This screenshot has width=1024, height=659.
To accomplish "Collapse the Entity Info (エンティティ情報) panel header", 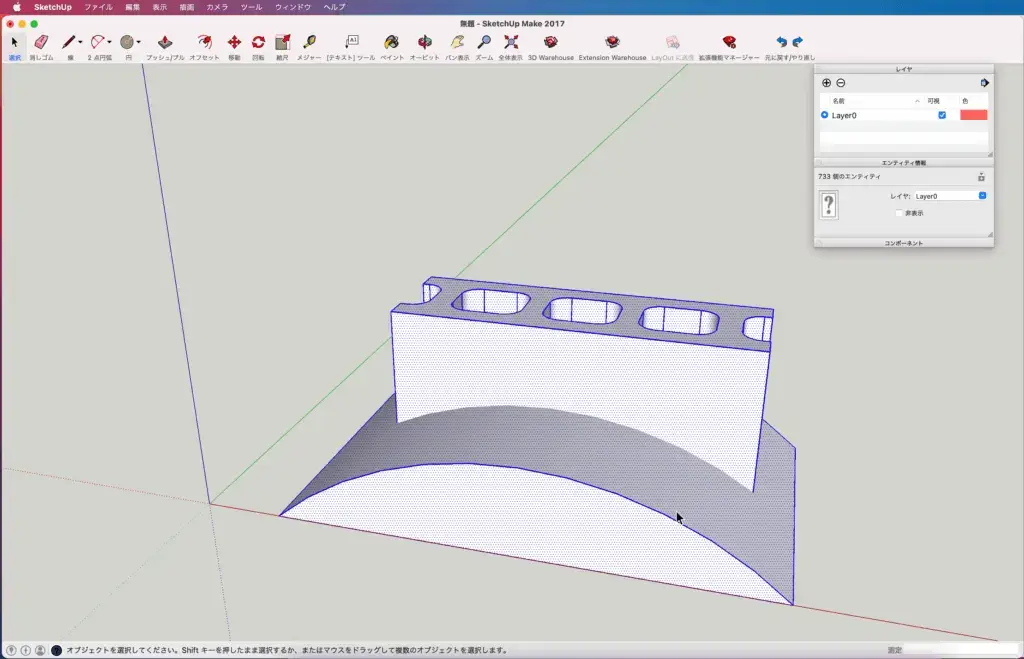I will pyautogui.click(x=904, y=163).
